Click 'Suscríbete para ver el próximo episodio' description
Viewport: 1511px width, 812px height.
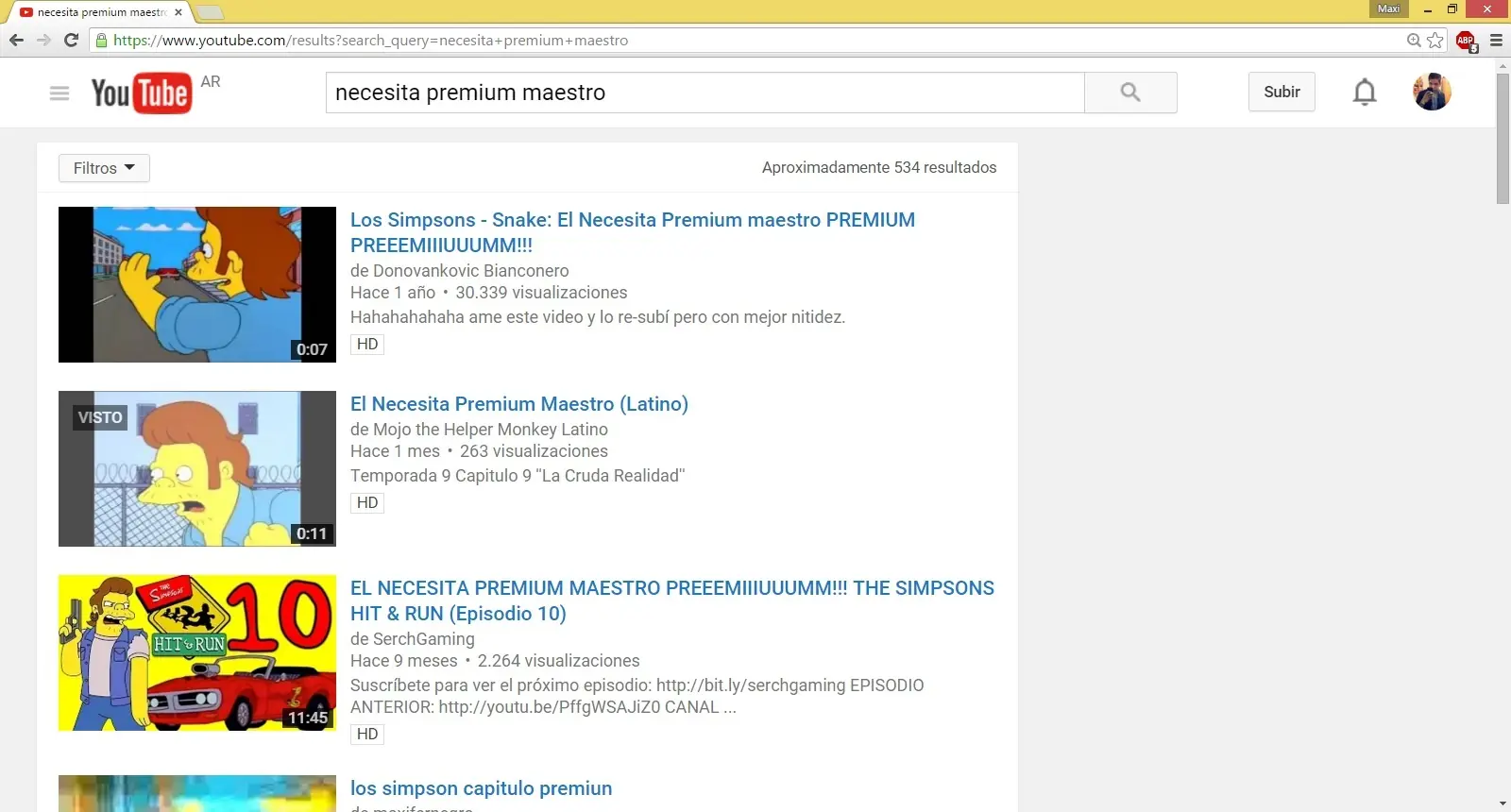click(637, 696)
